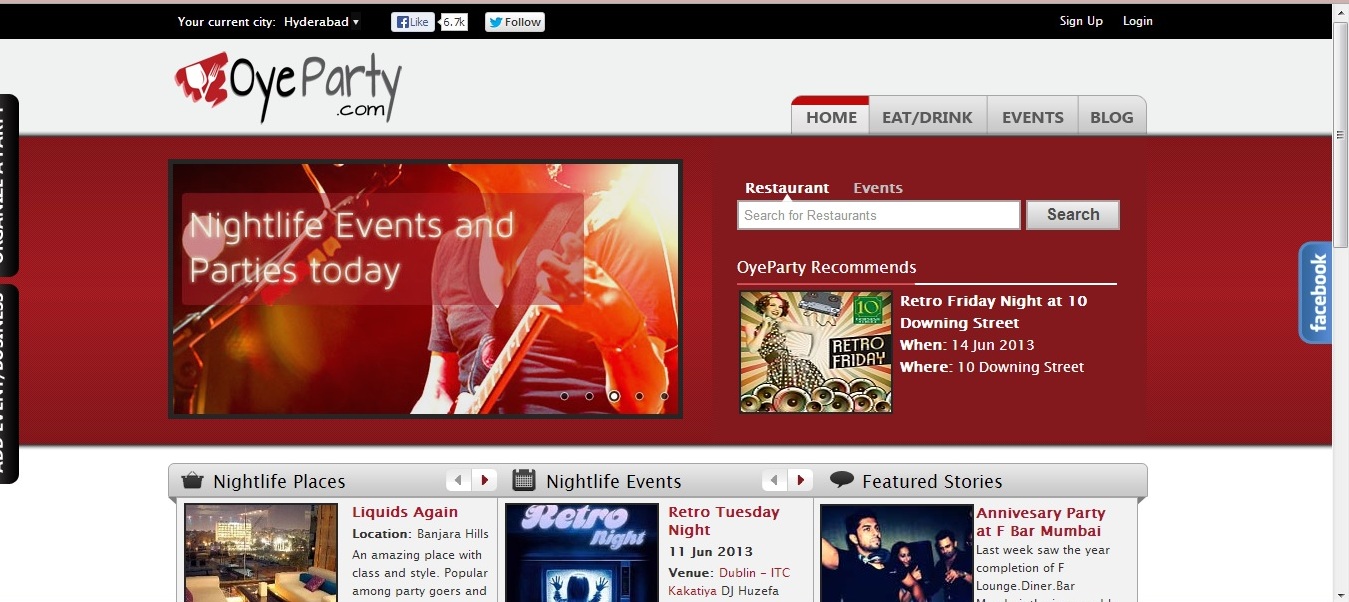The width and height of the screenshot is (1349, 602).
Task: Click the scrollbar up arrow
Action: point(1340,12)
